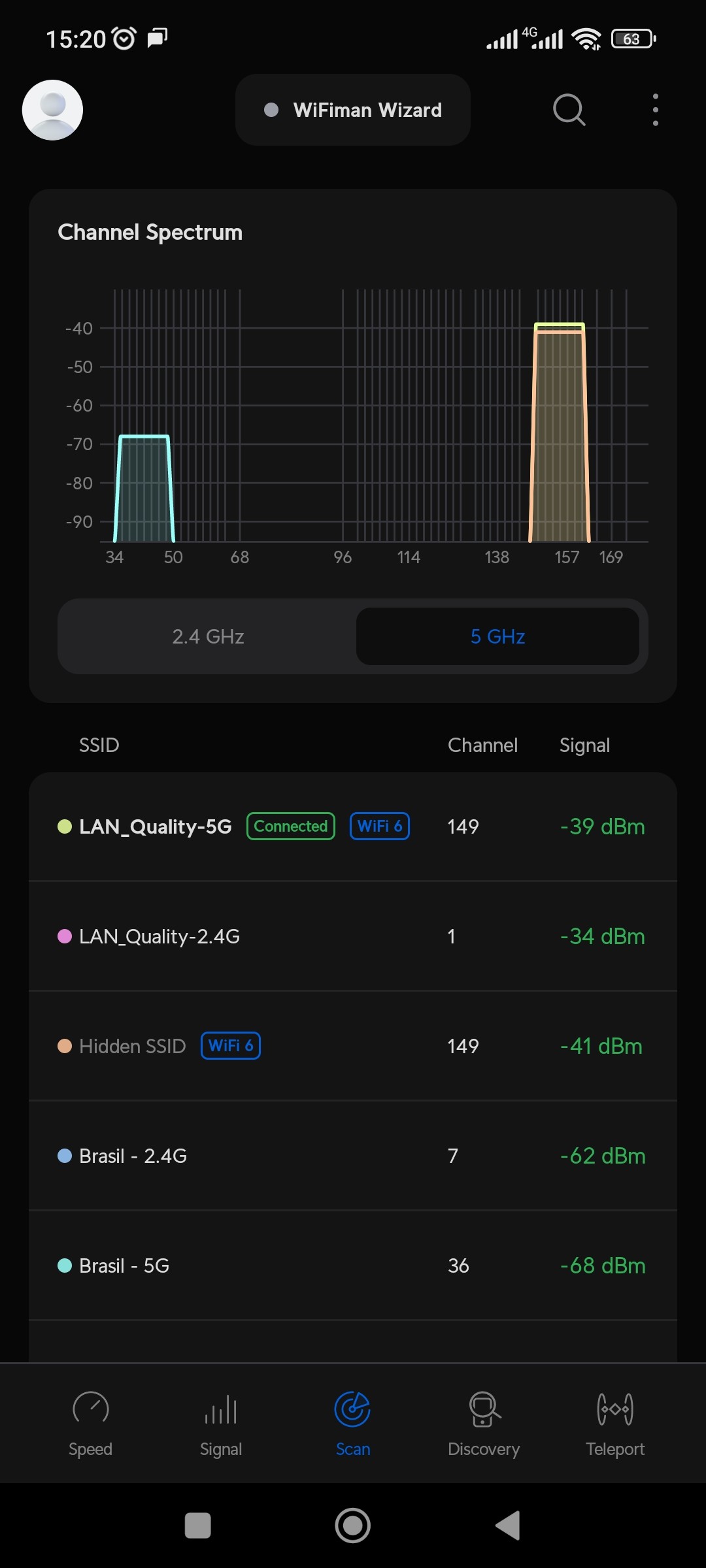The width and height of the screenshot is (706, 1568).
Task: Open the WiFiman Wizard button
Action: tap(353, 110)
